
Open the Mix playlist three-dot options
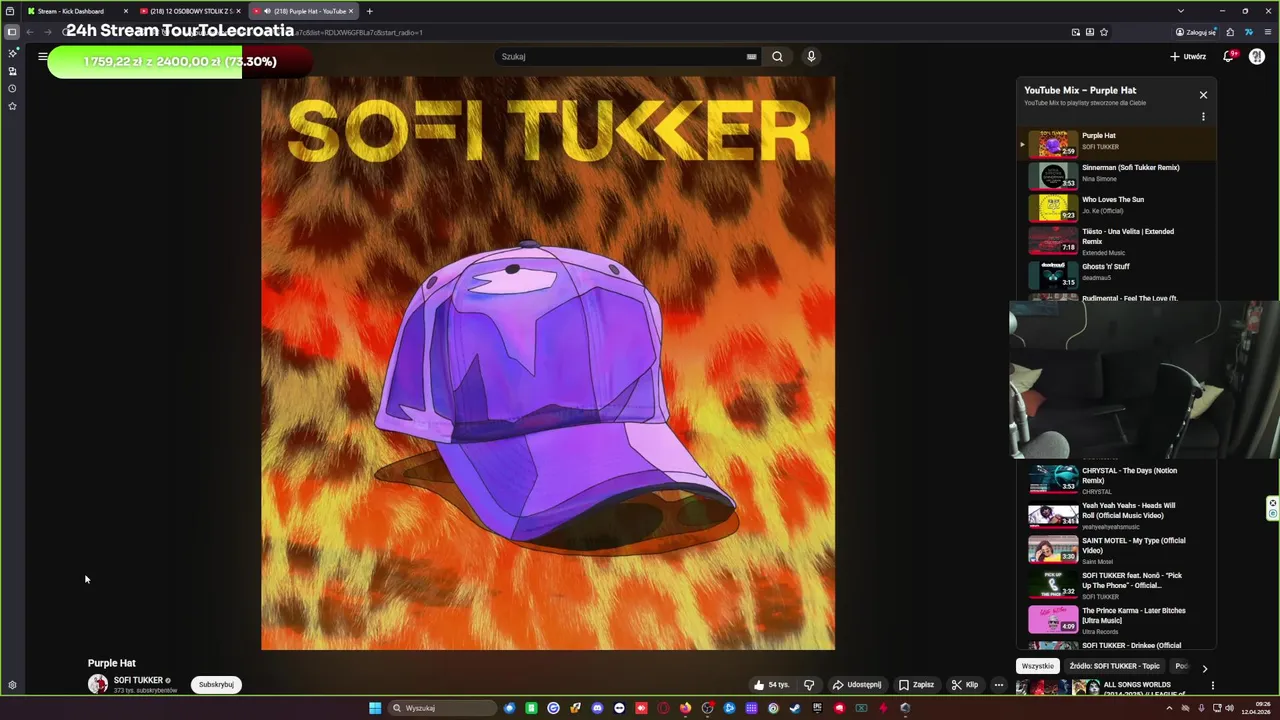click(x=1203, y=117)
